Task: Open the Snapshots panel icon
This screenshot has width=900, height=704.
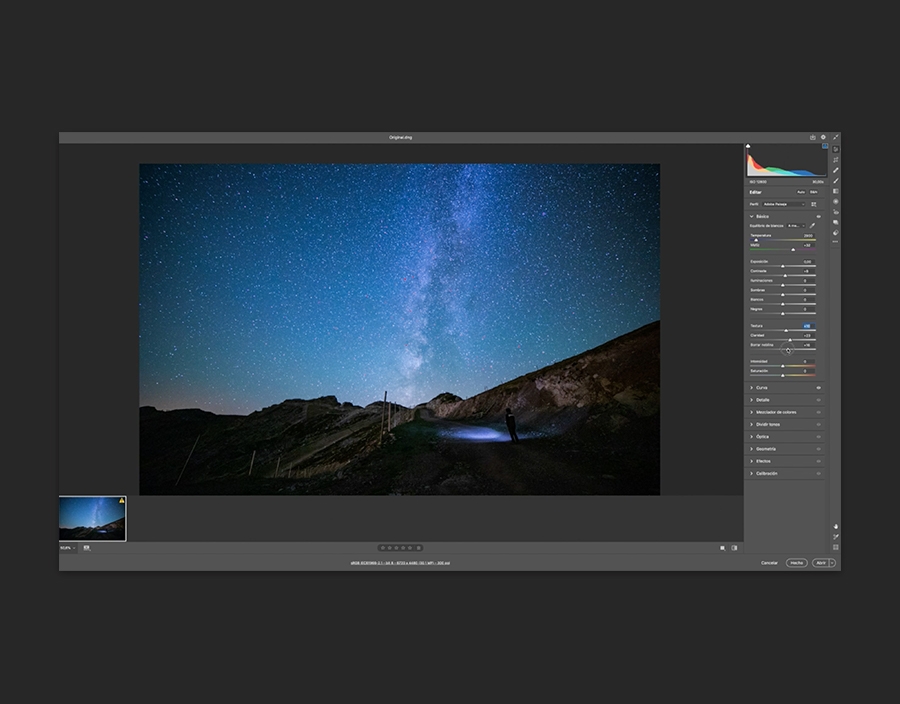Action: tap(836, 222)
